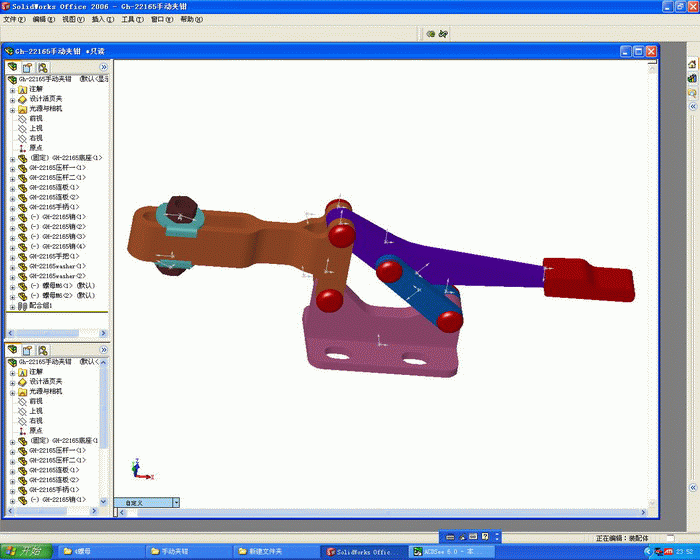Select 原点 origin in the upper tree
Viewport: 700px width, 560px height.
tap(36, 148)
